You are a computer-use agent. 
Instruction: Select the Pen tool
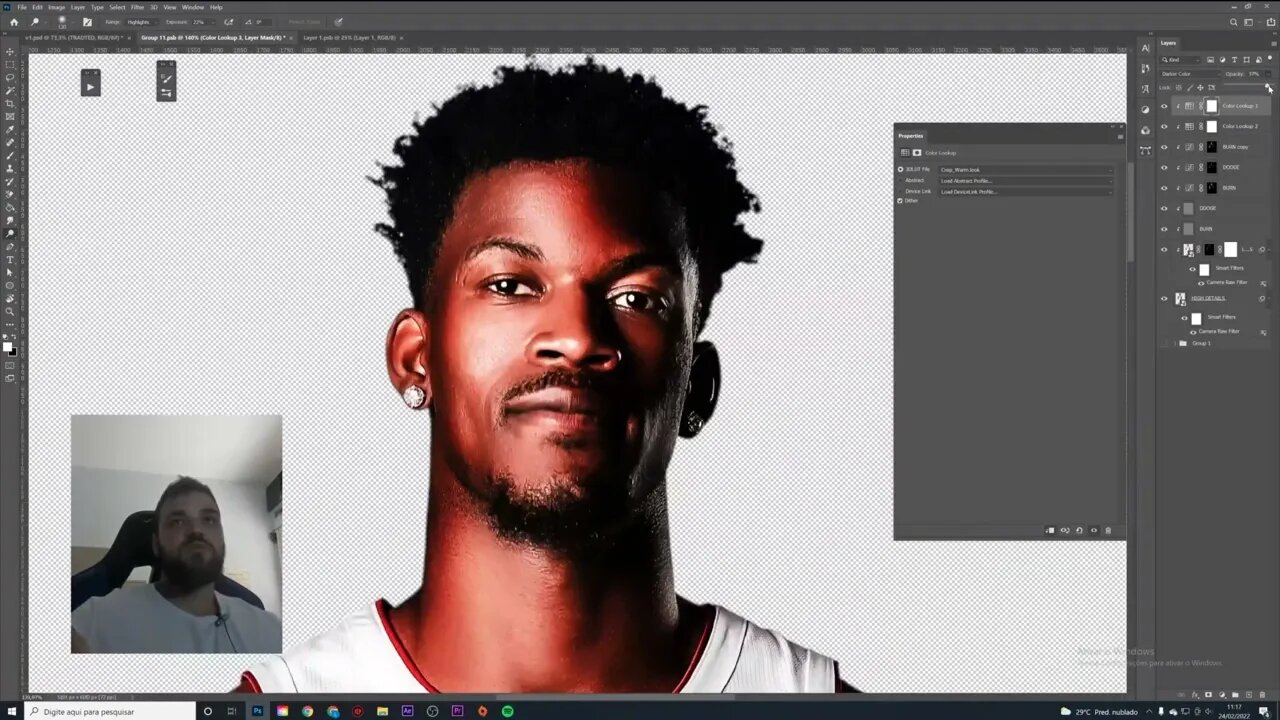click(10, 246)
